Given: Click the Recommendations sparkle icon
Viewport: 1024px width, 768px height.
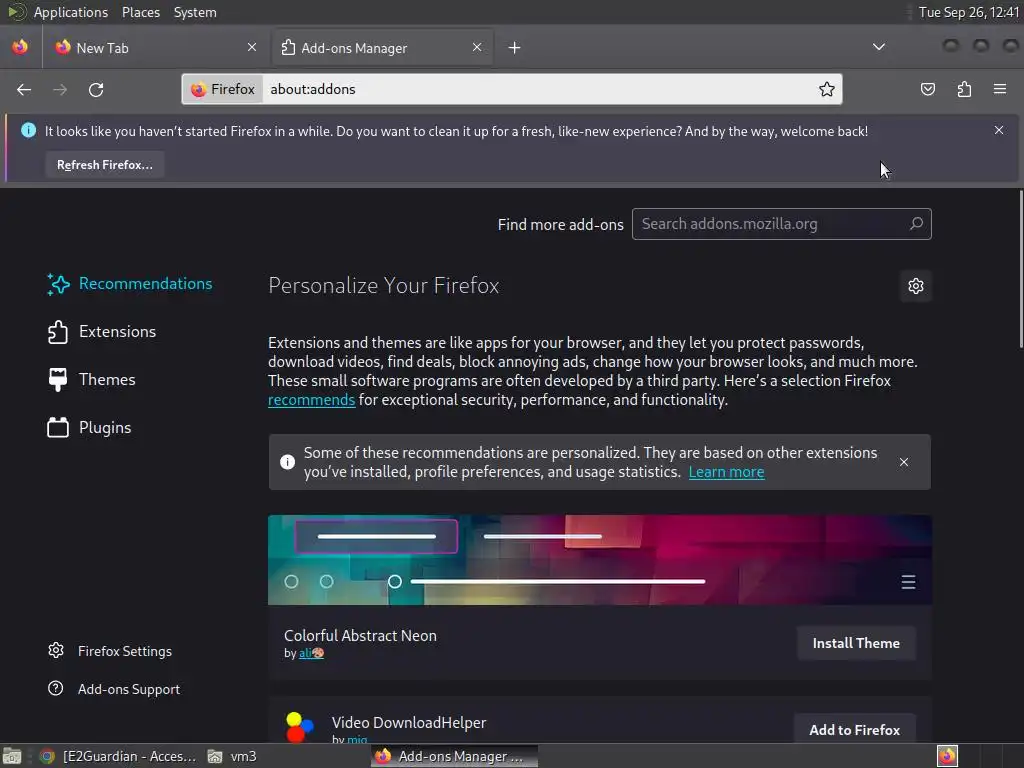Looking at the screenshot, I should [x=57, y=284].
